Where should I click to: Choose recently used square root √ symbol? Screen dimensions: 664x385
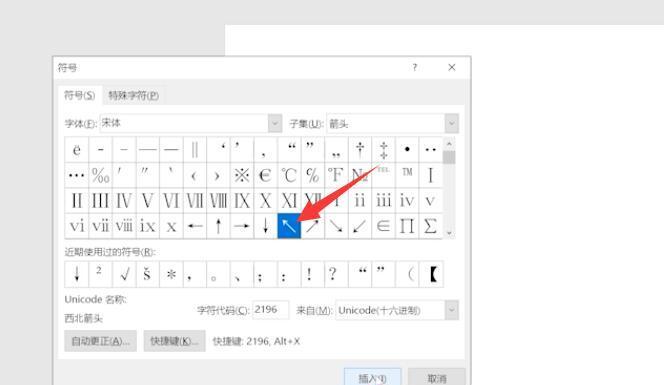pos(124,274)
